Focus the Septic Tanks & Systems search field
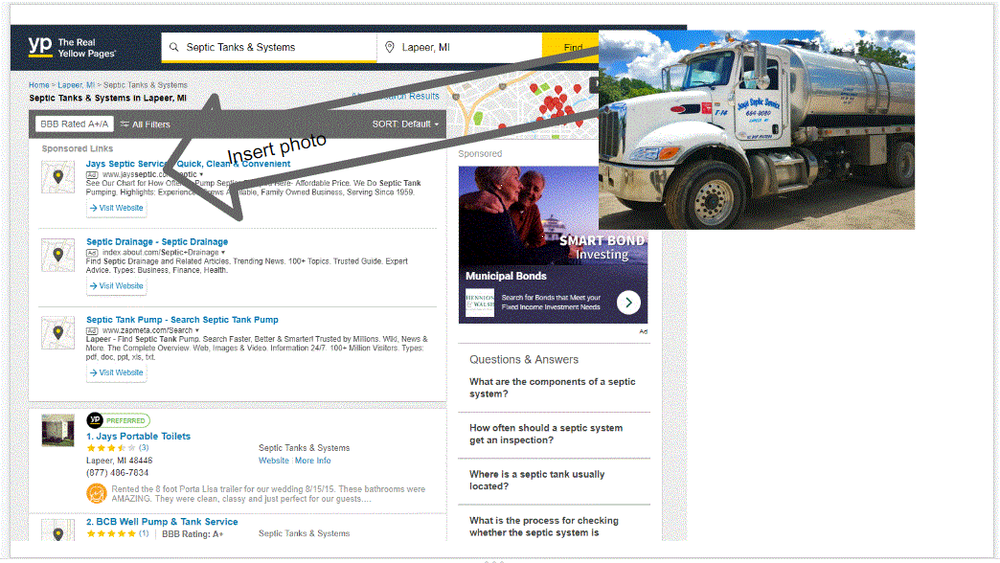 coord(269,47)
